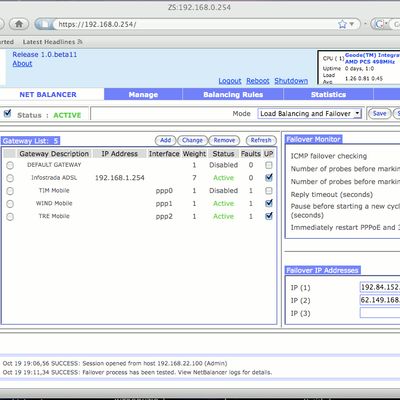Screen dimensions: 400x400
Task: Click the Session opened log message
Action: pyautogui.click(x=115, y=363)
